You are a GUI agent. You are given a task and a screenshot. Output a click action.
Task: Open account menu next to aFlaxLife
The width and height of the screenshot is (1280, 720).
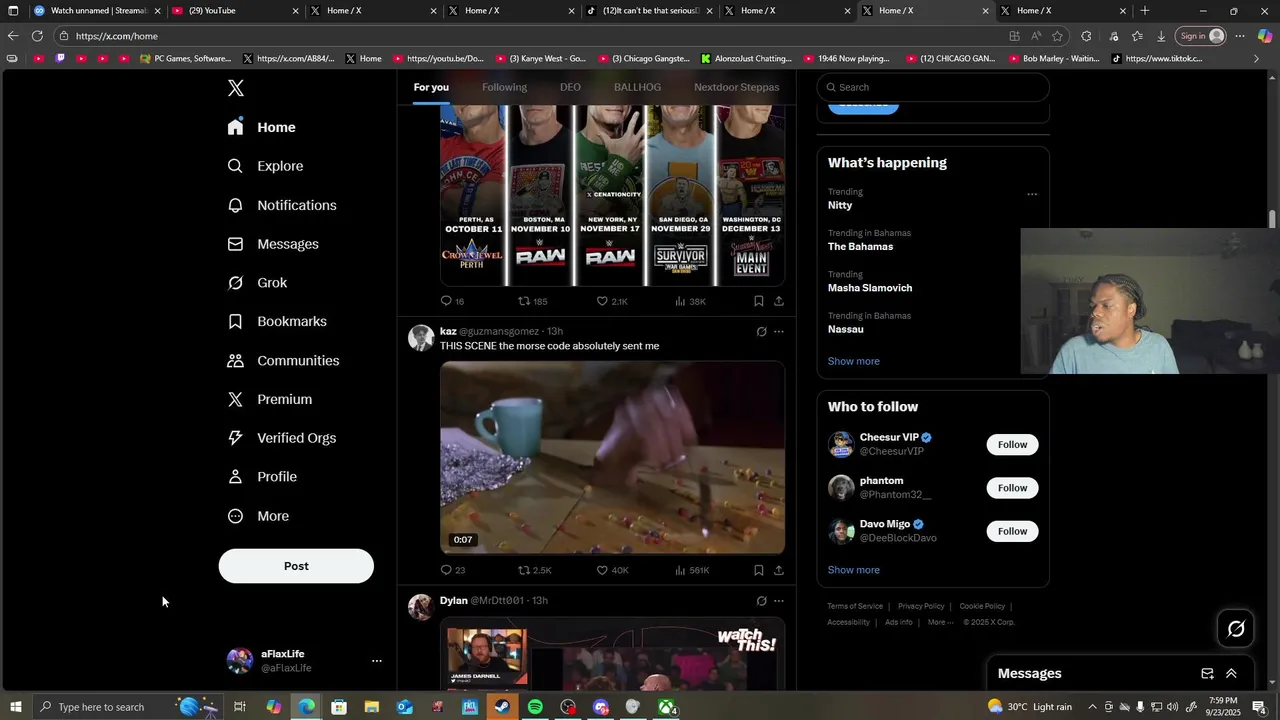click(x=376, y=661)
